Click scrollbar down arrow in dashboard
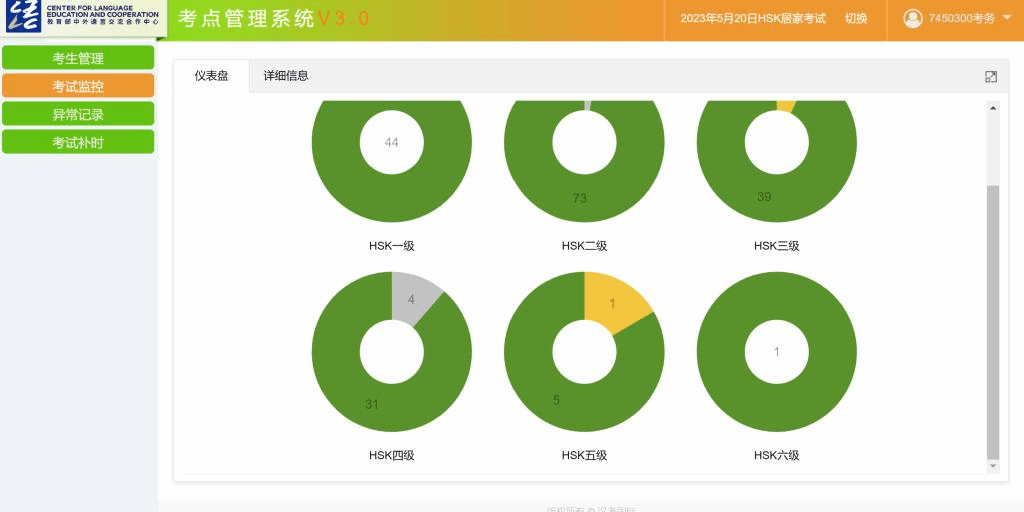The image size is (1024, 512). tap(993, 466)
